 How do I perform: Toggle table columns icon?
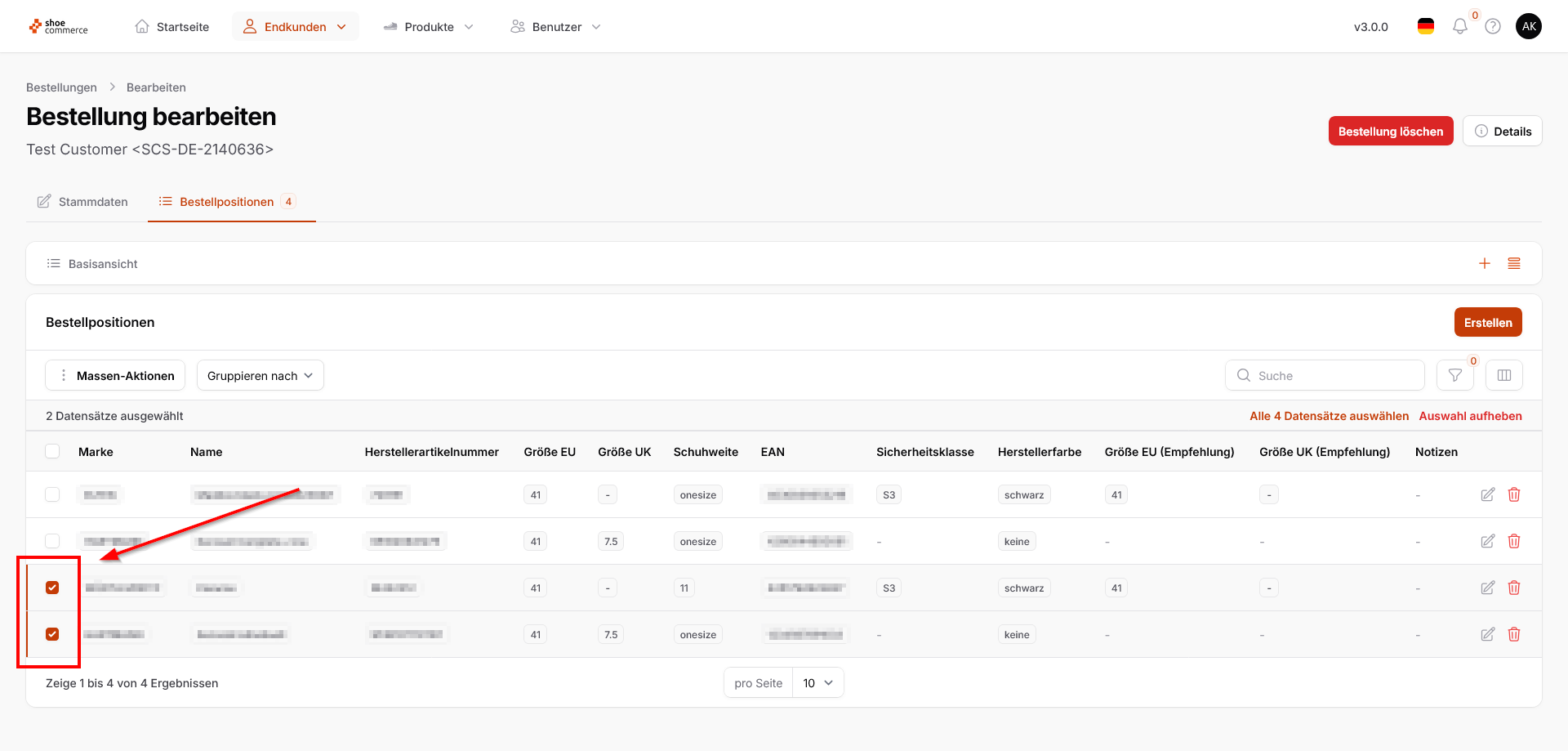pyautogui.click(x=1504, y=376)
